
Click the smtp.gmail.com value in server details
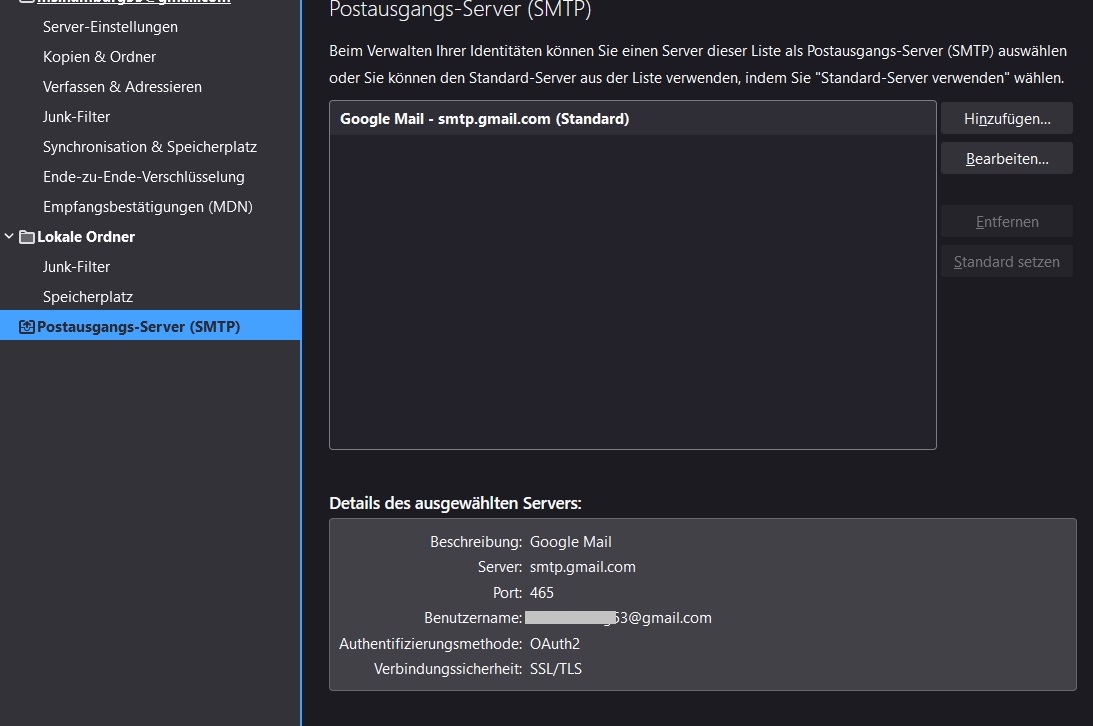pyautogui.click(x=582, y=567)
